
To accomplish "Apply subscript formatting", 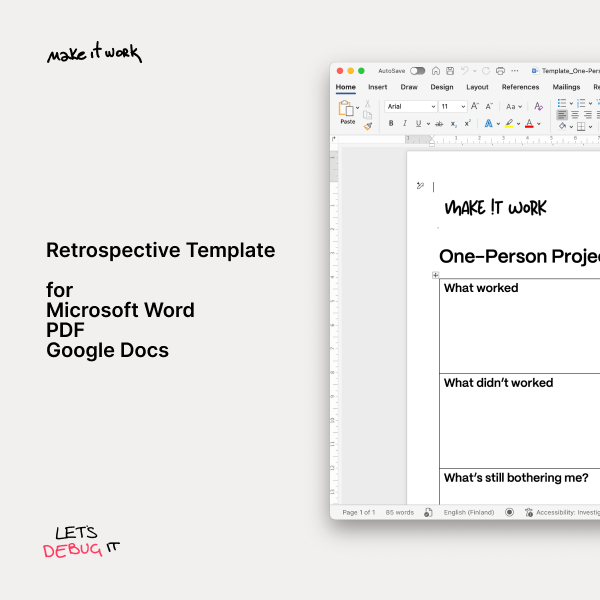I will point(453,124).
